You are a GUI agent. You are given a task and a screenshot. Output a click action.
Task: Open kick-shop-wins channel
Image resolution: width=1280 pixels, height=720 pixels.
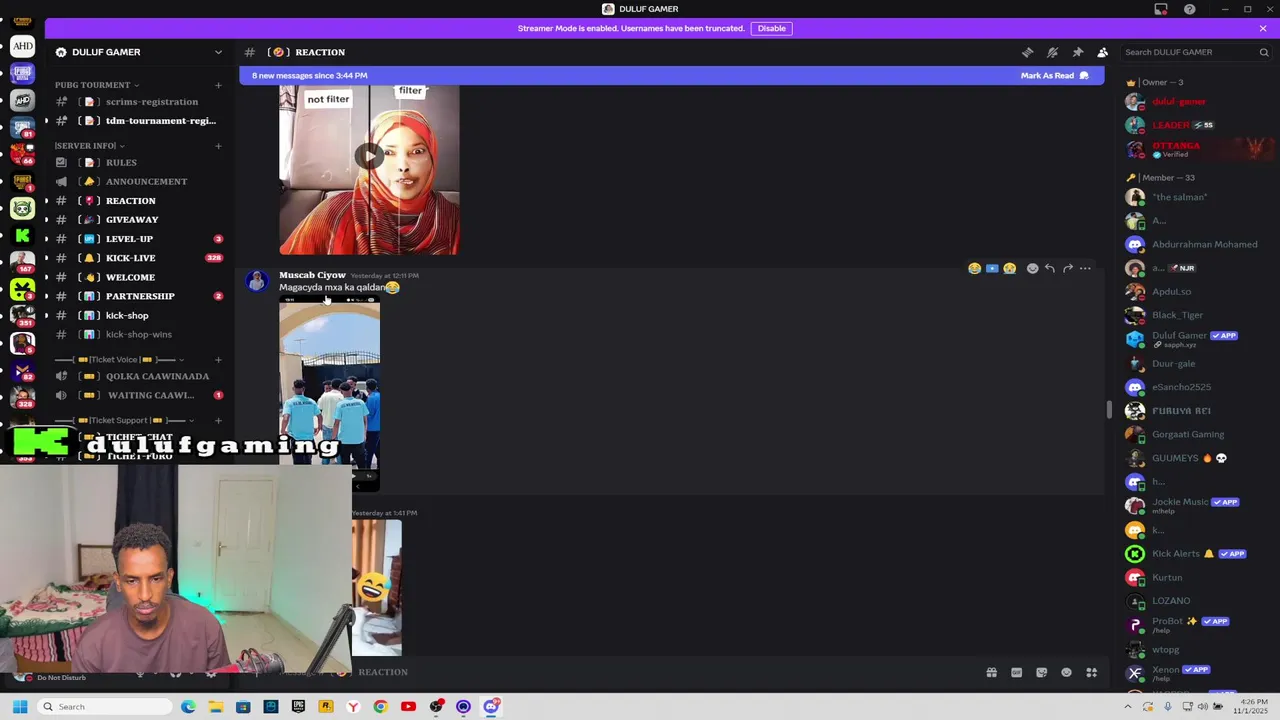pos(139,334)
